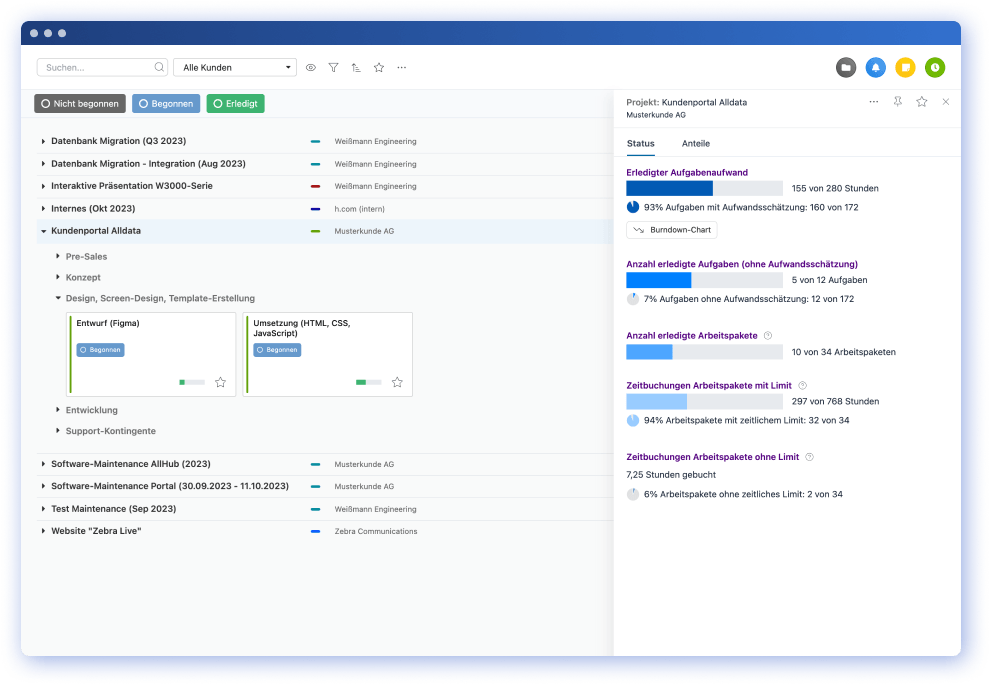Screen dimensions: 990x685
Task: Expand the Support-Kontingente phase
Action: click(57, 431)
